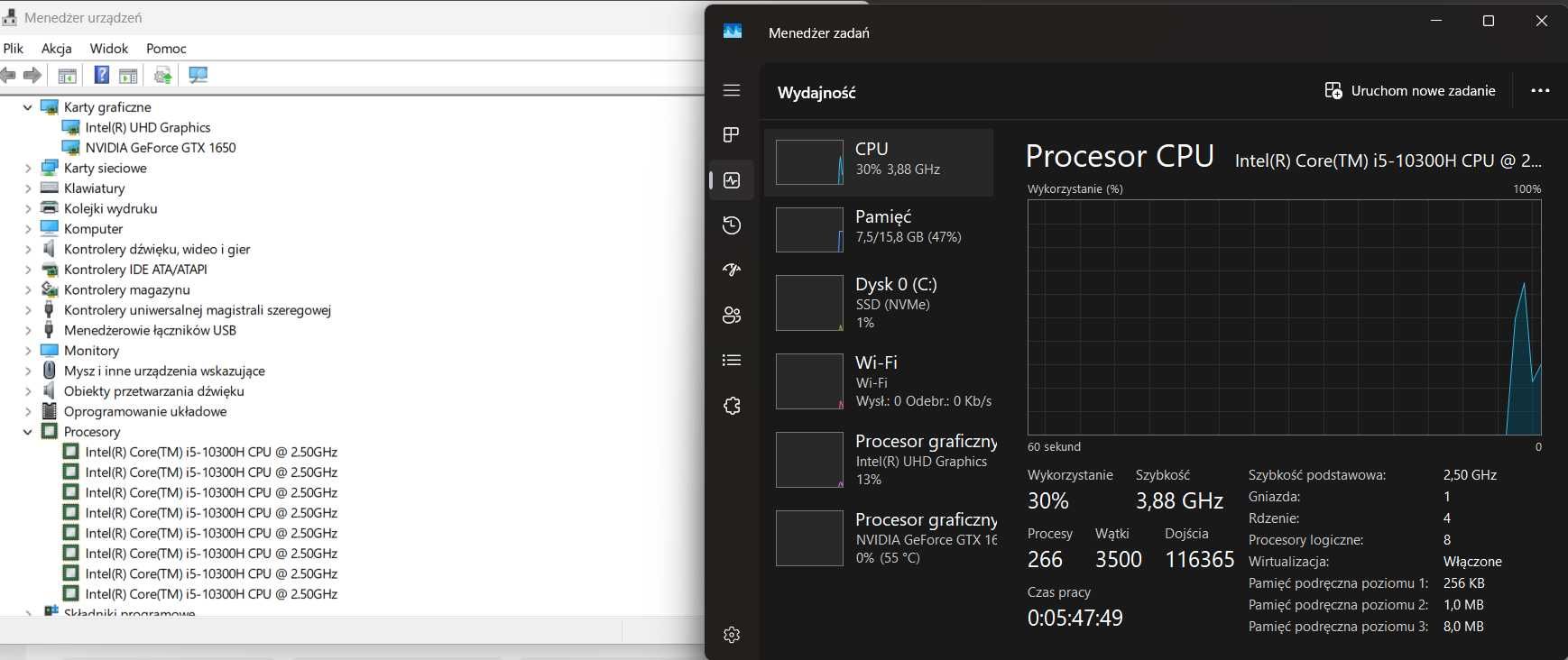Click the Wątki count 3500
The image size is (1568, 660).
coord(1119,559)
